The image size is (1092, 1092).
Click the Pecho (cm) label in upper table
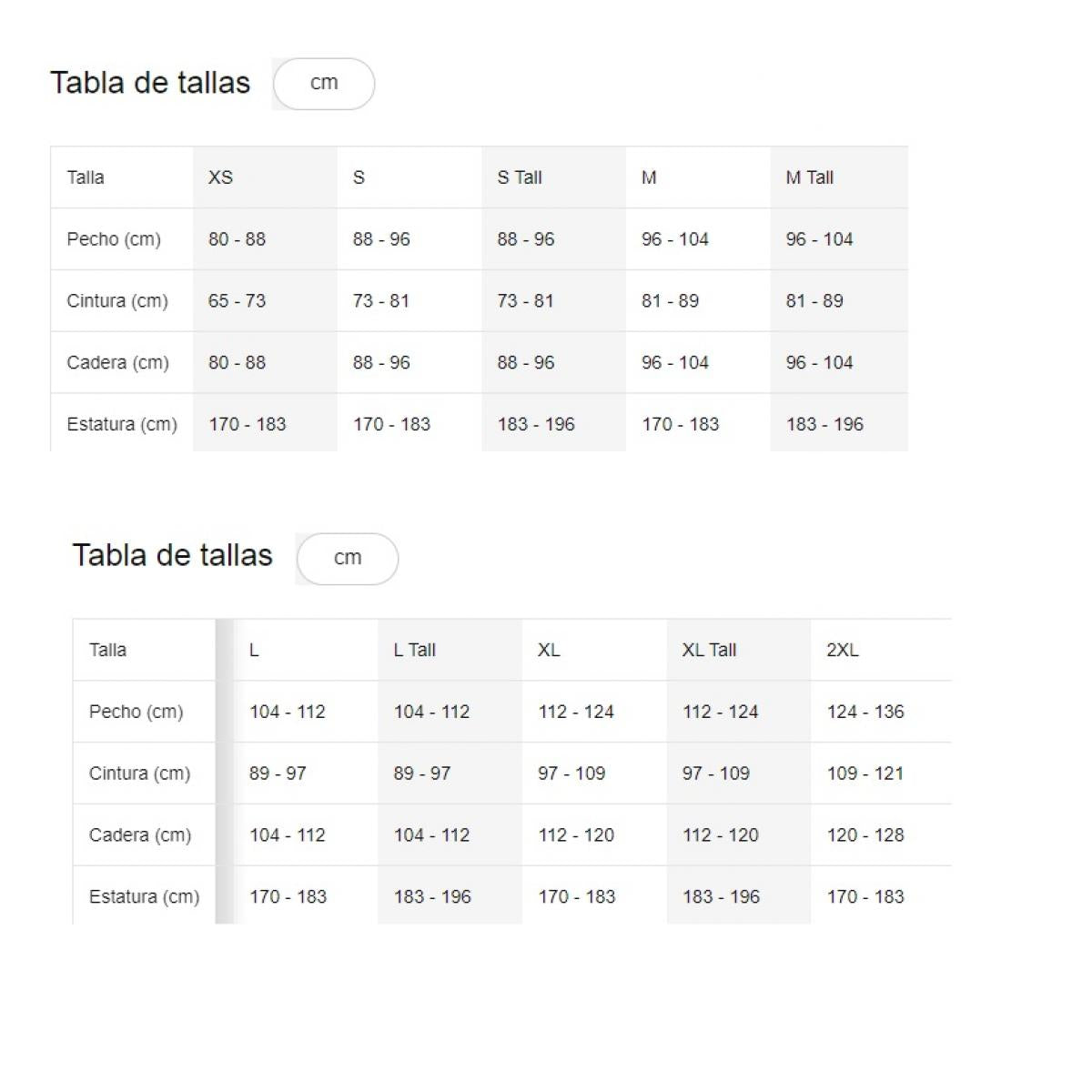coord(114,239)
